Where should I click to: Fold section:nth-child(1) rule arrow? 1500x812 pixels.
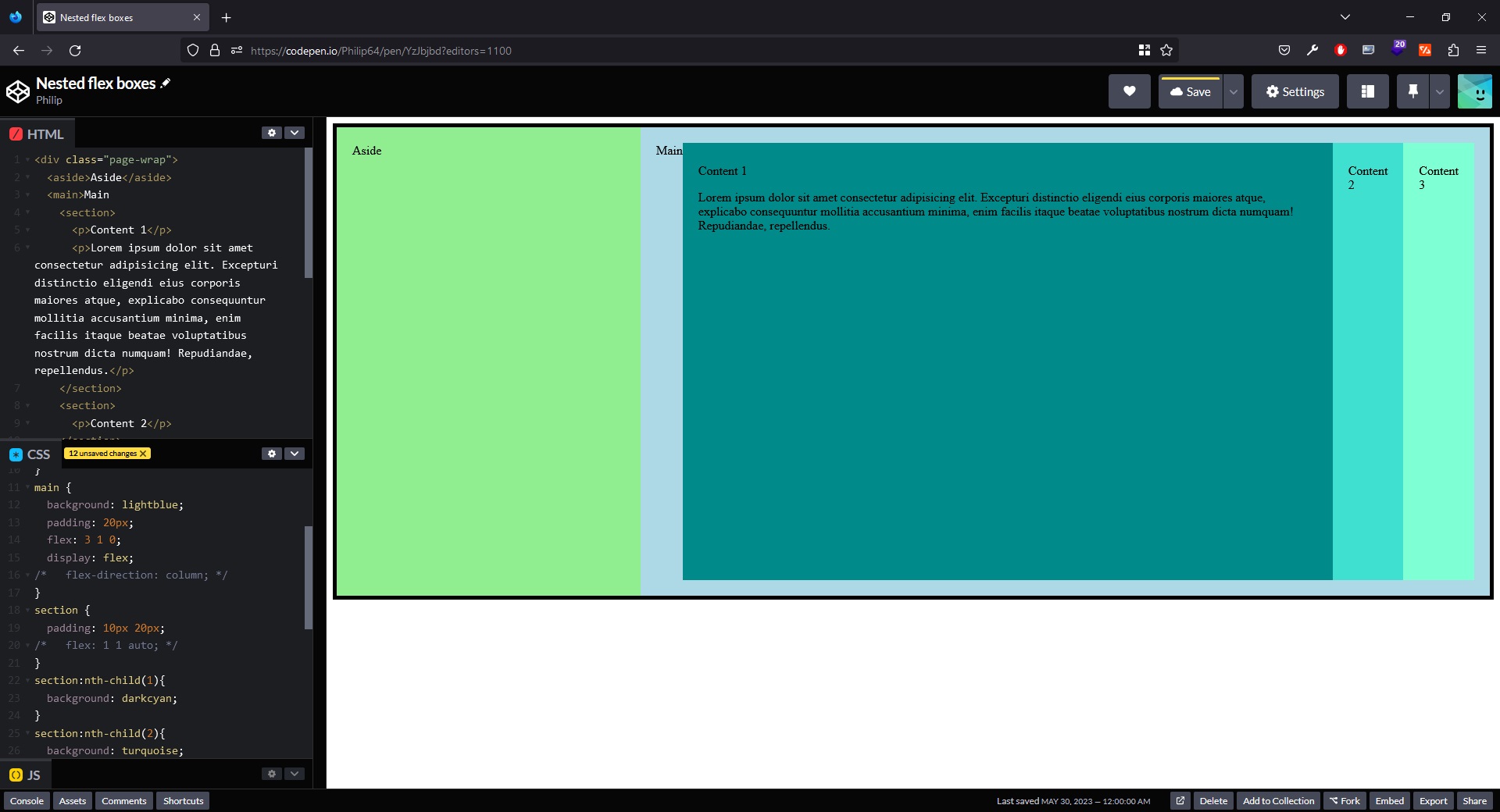tap(27, 681)
